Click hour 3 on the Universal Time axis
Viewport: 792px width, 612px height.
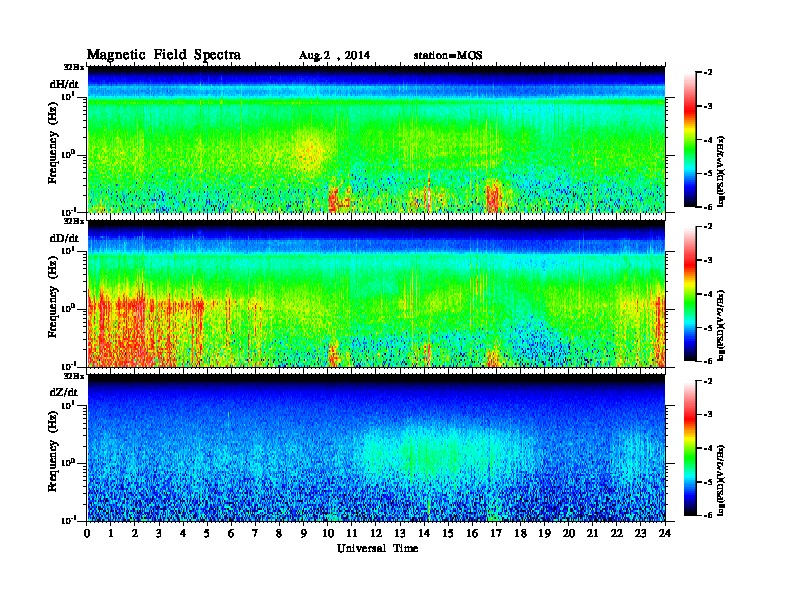159,533
